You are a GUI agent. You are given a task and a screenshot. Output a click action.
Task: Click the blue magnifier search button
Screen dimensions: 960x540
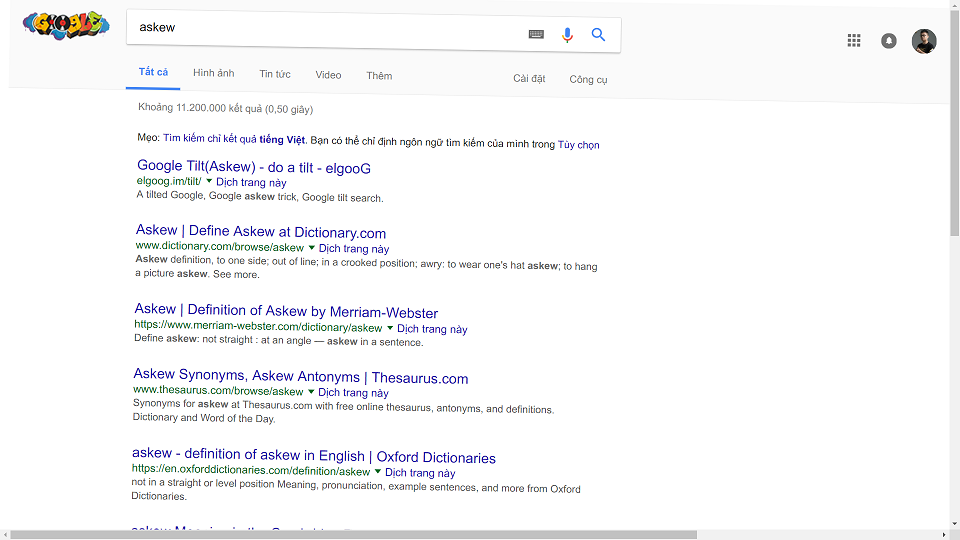click(598, 35)
